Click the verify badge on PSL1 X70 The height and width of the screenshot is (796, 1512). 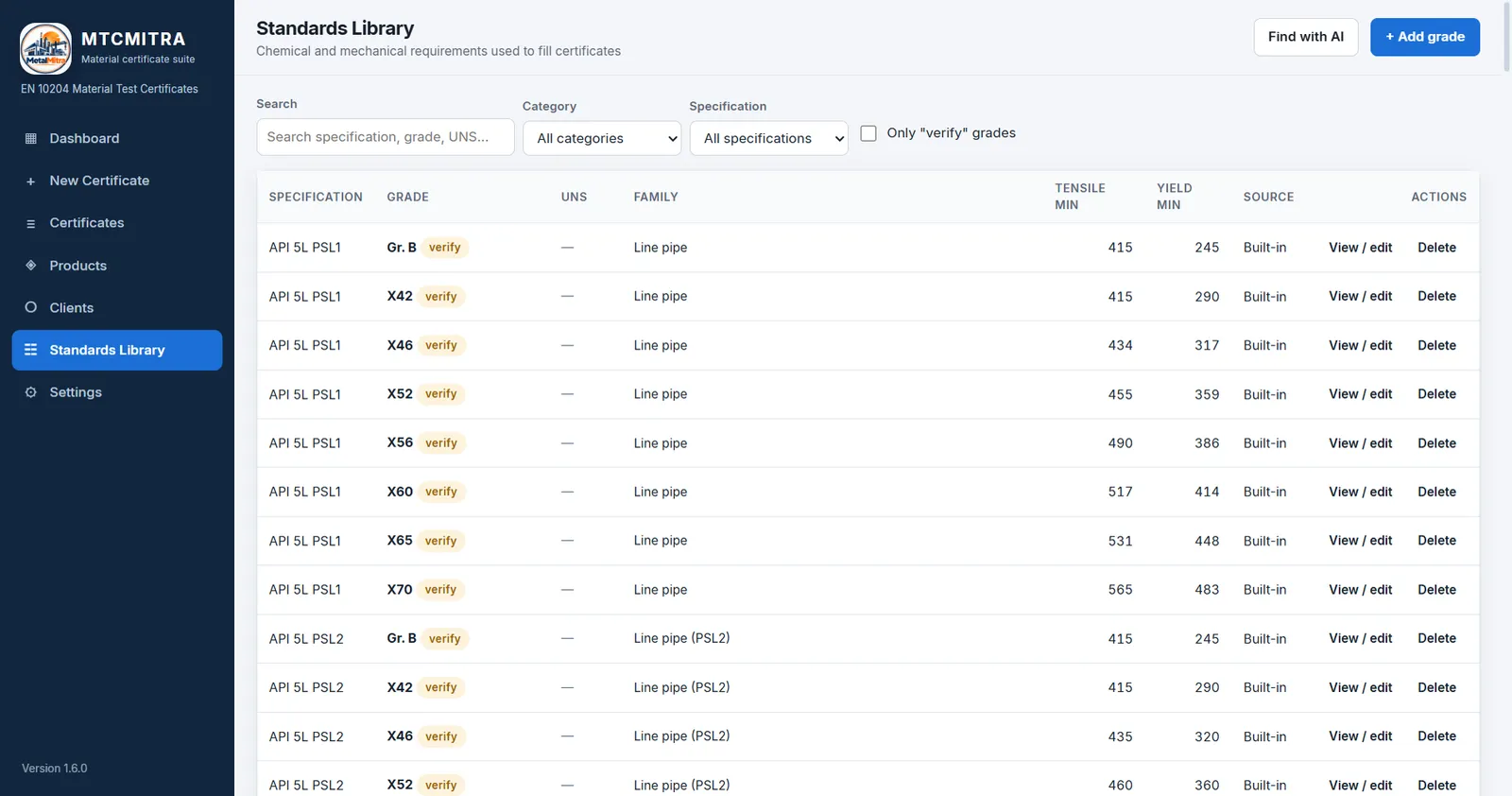coord(440,590)
